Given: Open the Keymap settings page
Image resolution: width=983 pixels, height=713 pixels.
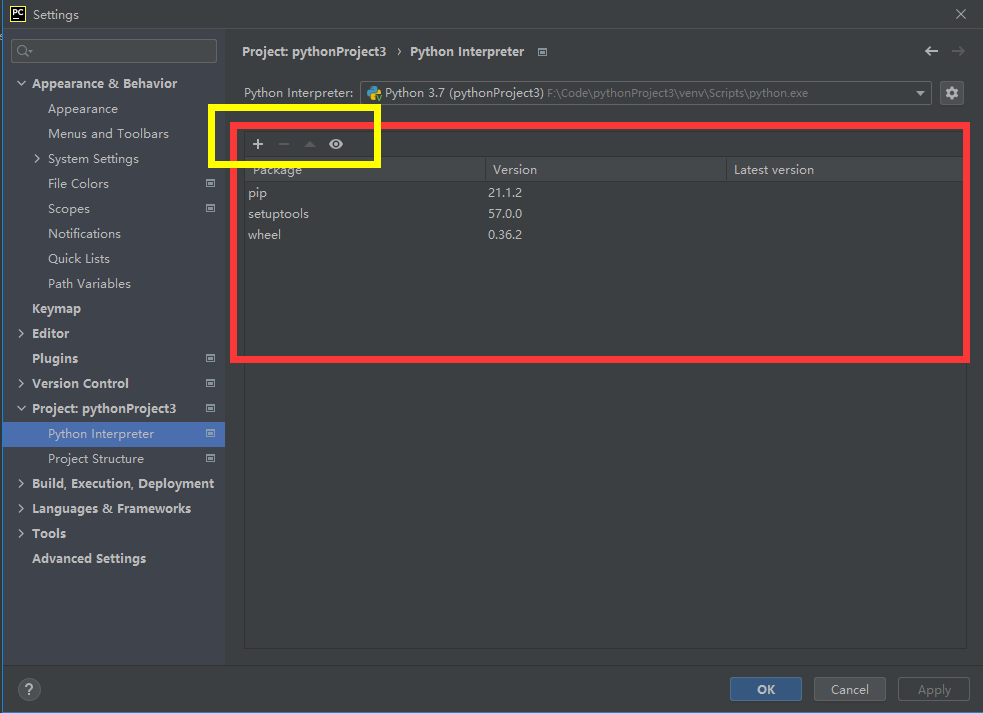Looking at the screenshot, I should point(56,309).
